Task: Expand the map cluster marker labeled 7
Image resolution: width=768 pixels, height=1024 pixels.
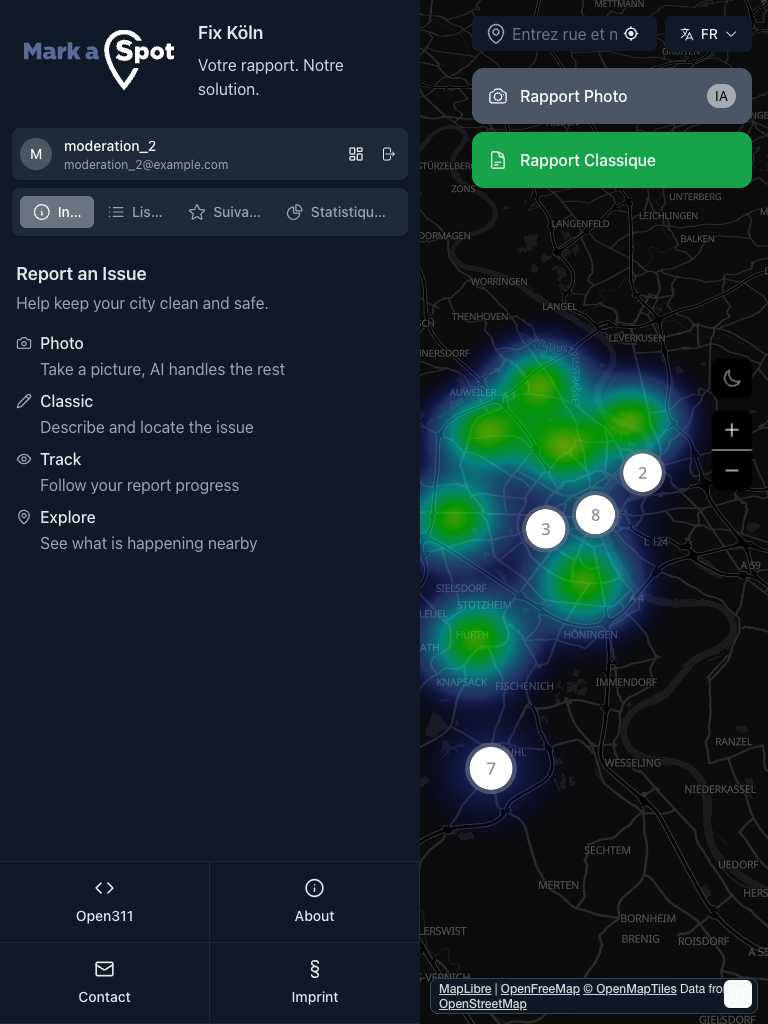Action: point(491,769)
